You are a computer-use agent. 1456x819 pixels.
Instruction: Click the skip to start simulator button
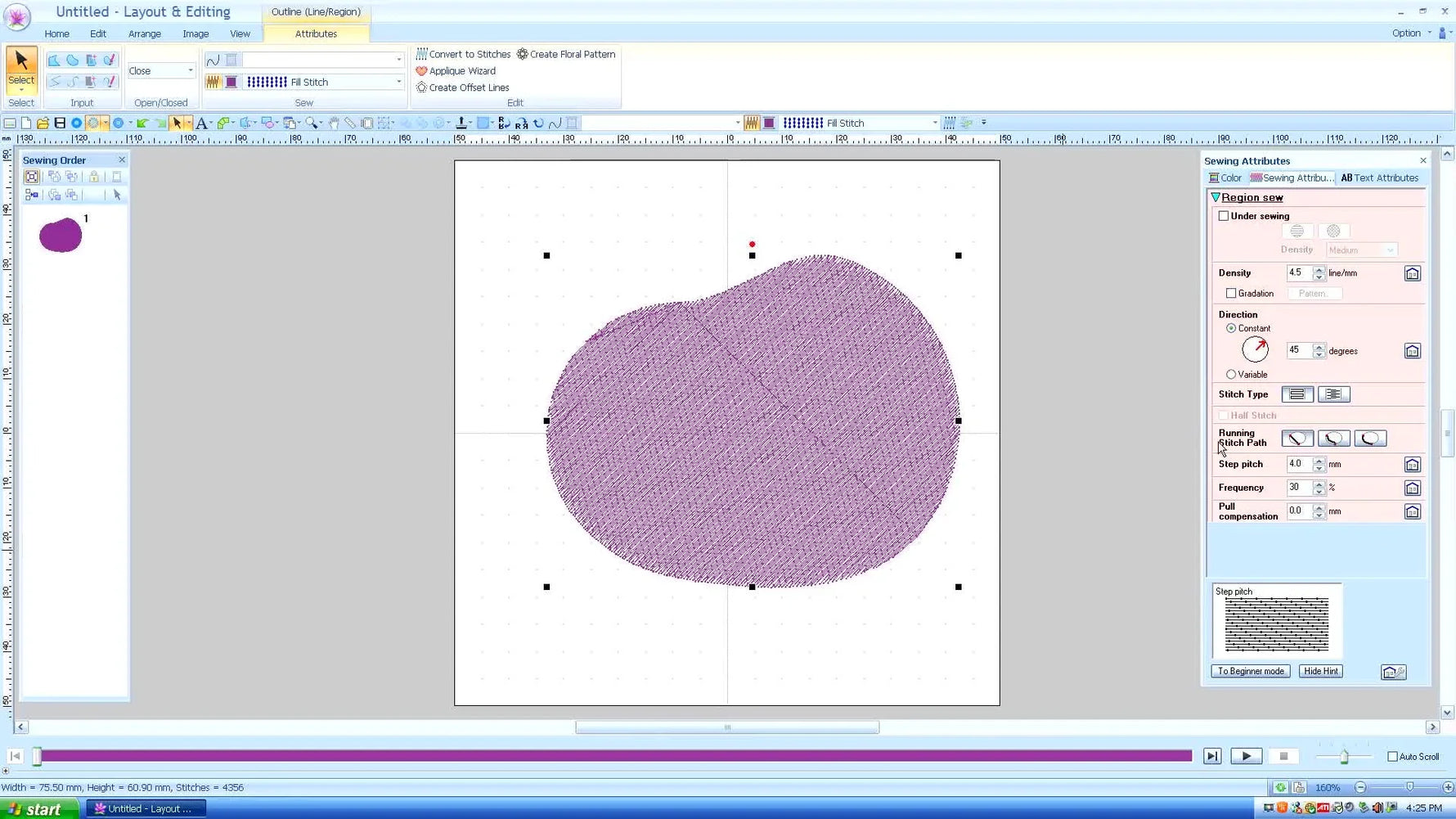tap(15, 757)
